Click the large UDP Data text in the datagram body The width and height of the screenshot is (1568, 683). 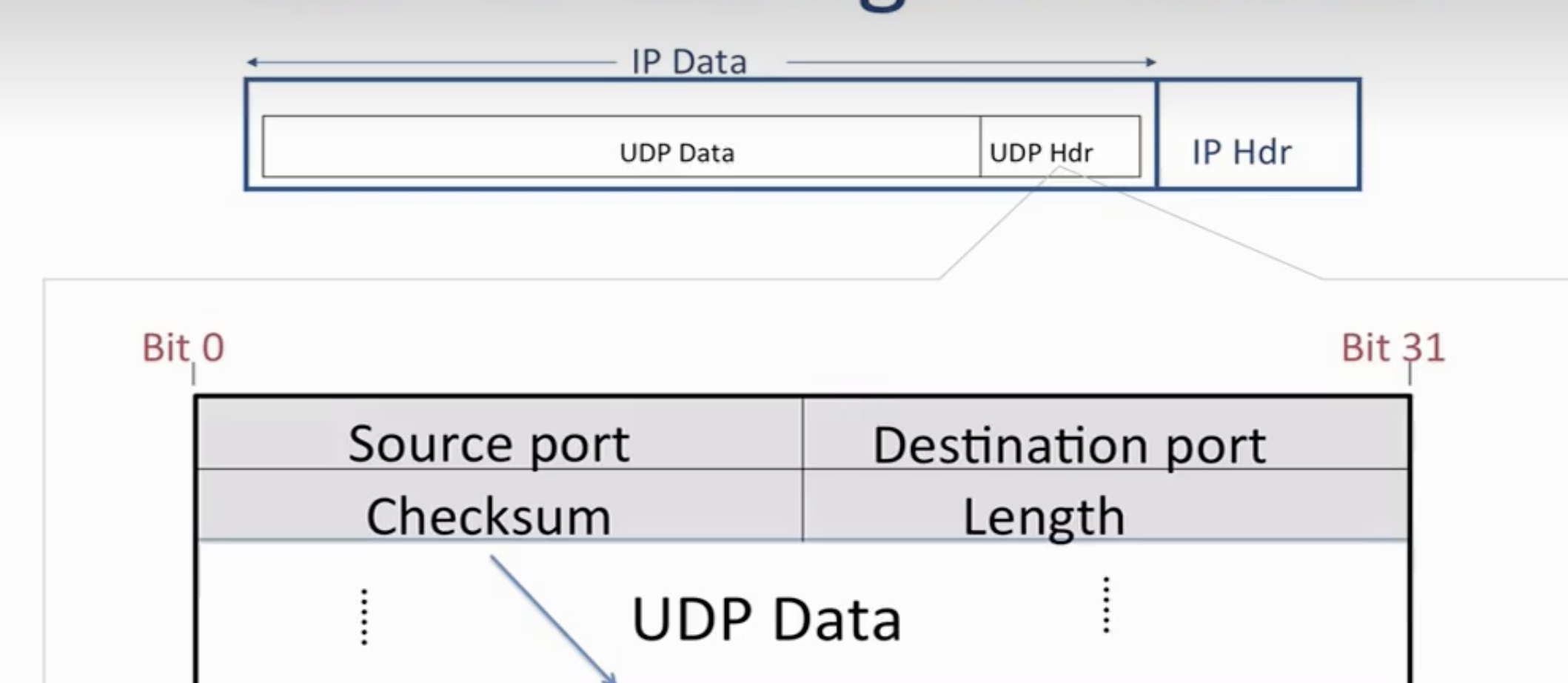[766, 619]
